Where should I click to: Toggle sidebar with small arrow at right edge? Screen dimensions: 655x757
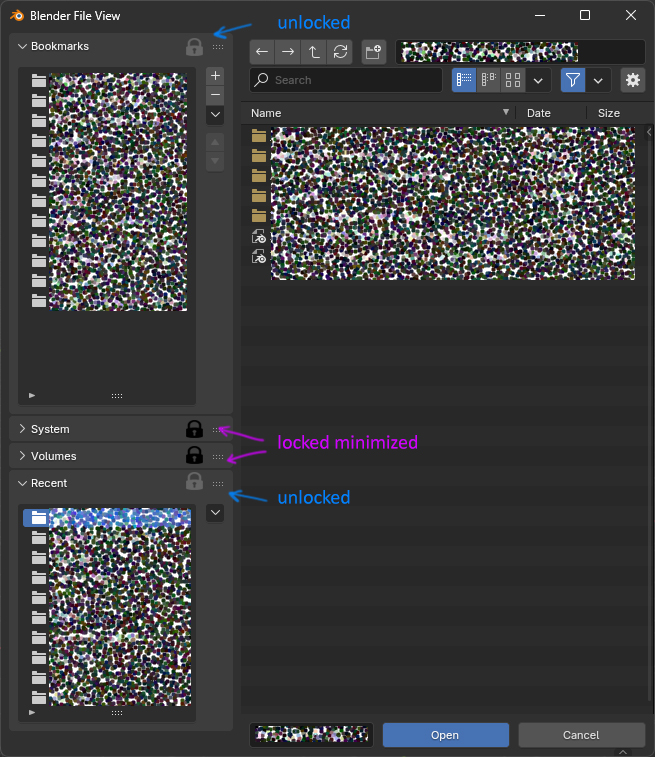coord(649,132)
